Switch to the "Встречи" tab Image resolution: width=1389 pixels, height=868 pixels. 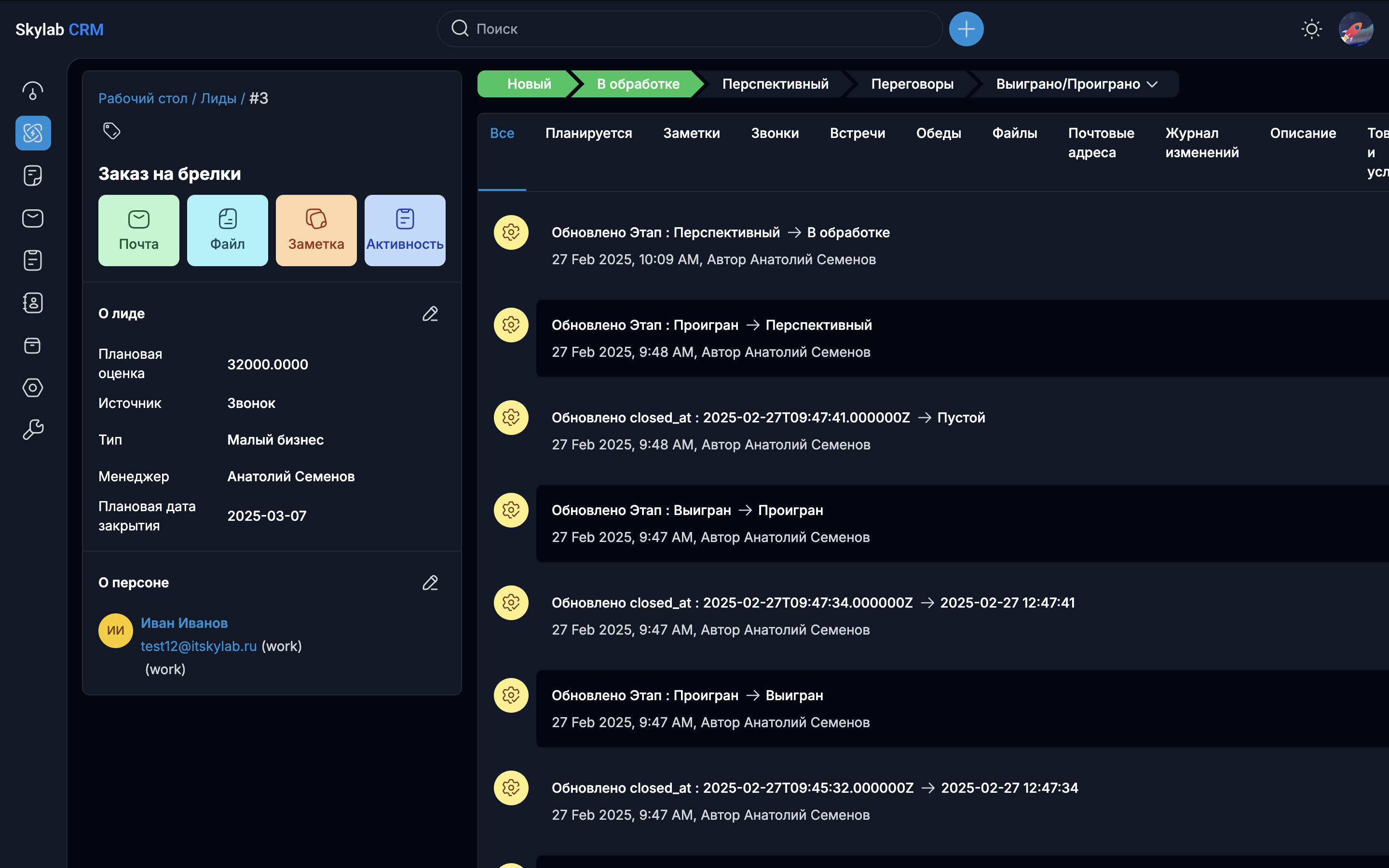857,133
